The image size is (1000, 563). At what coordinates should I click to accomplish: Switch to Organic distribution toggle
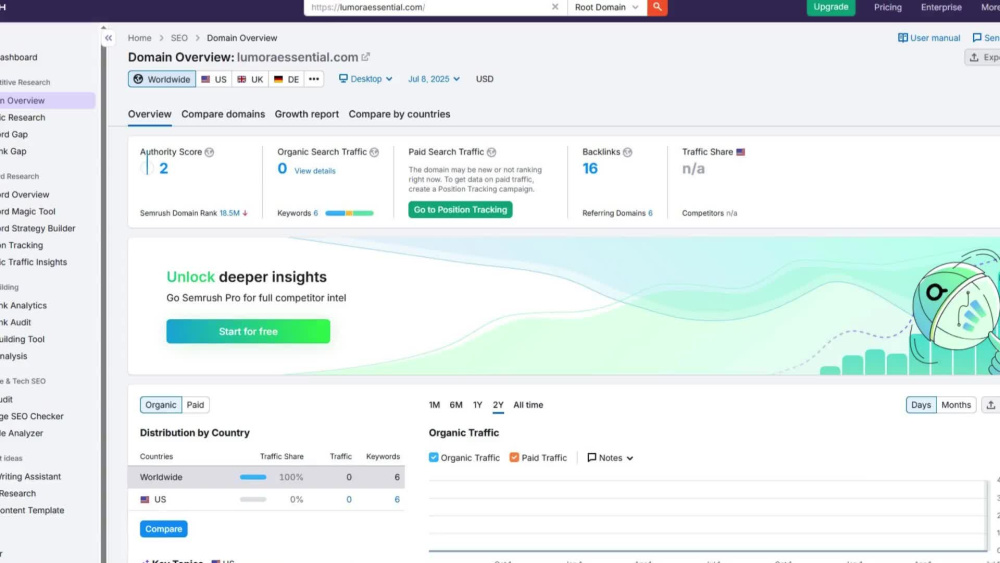tap(161, 405)
